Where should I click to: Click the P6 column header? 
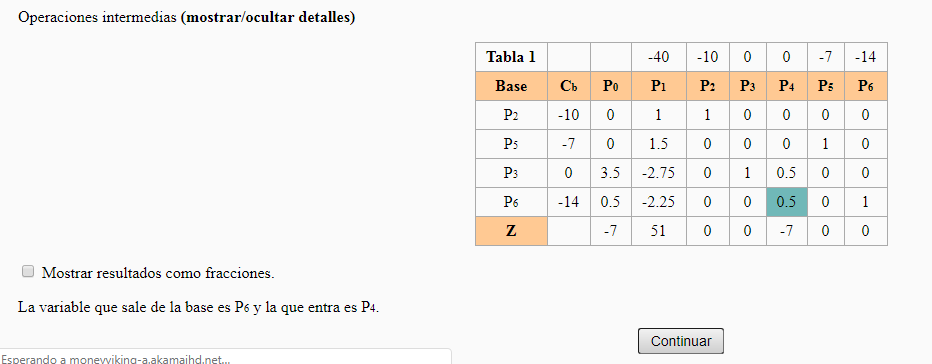(x=865, y=86)
